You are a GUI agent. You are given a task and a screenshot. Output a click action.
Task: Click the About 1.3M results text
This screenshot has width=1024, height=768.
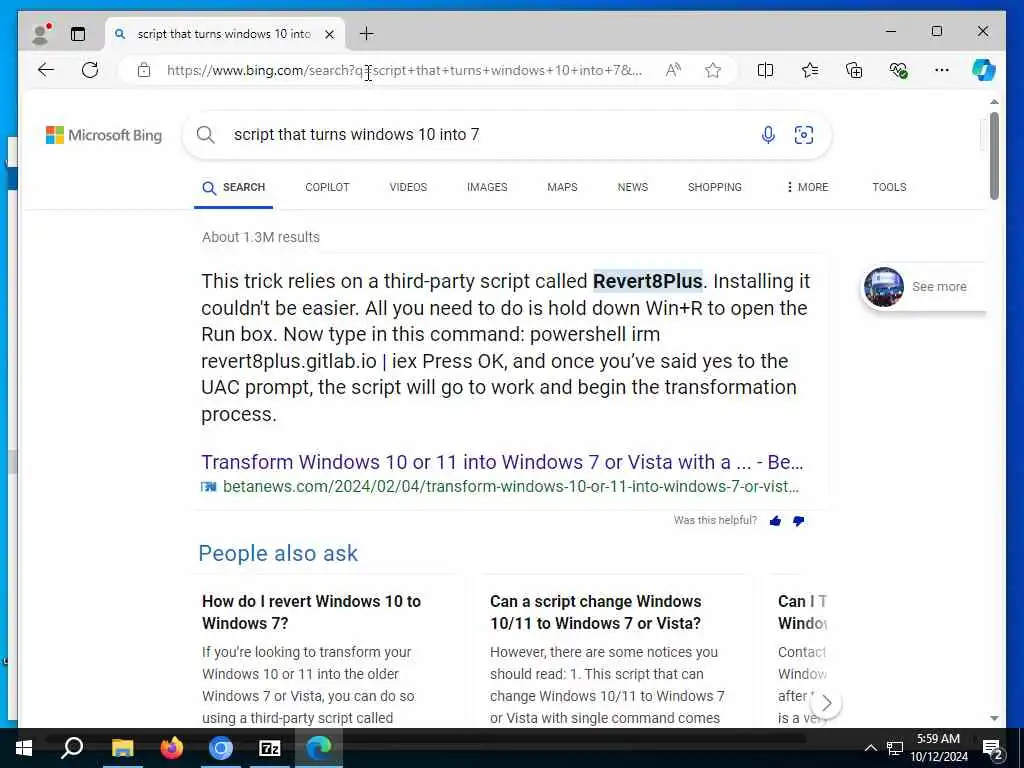(261, 237)
